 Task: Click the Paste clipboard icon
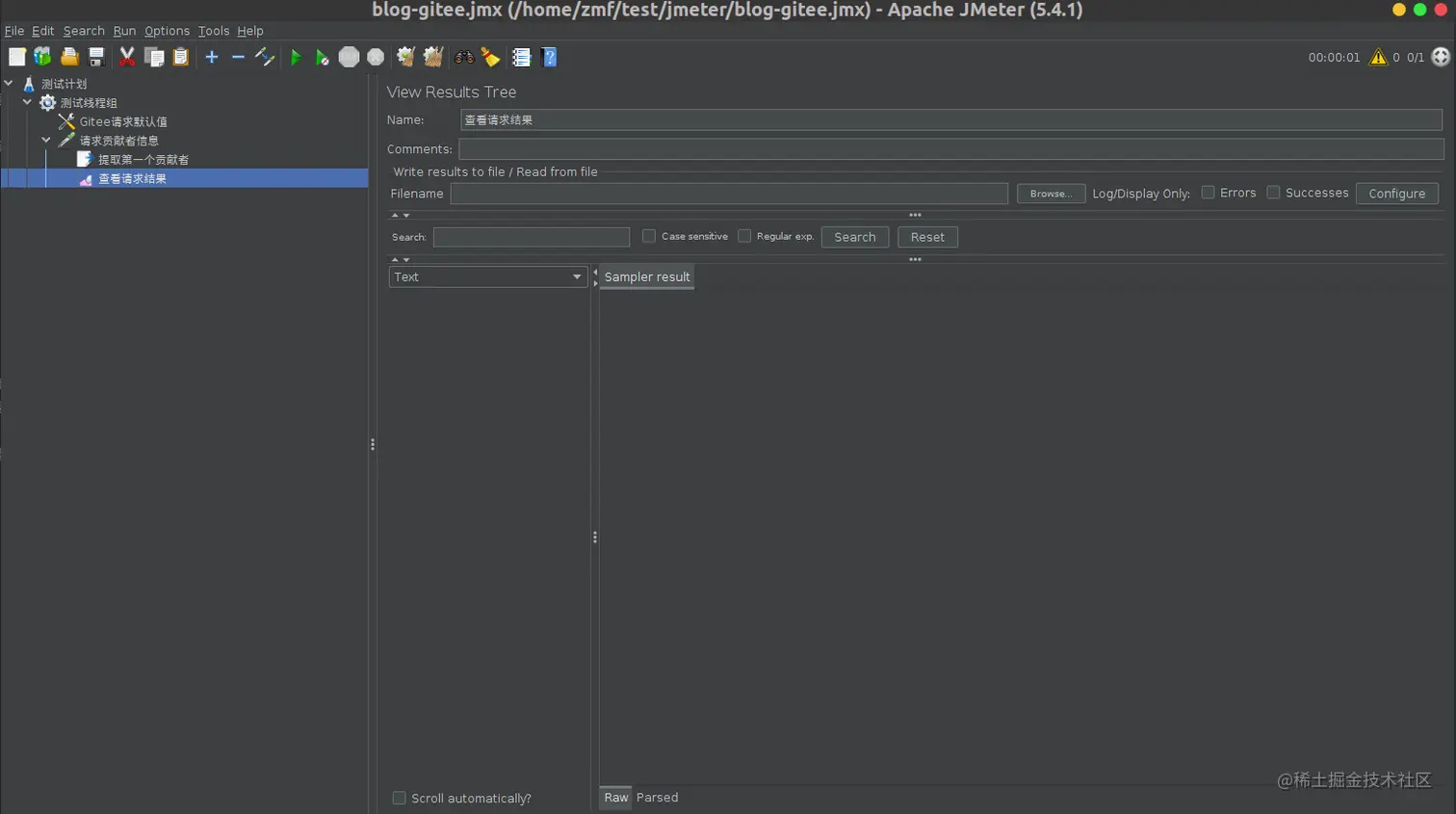tap(180, 57)
